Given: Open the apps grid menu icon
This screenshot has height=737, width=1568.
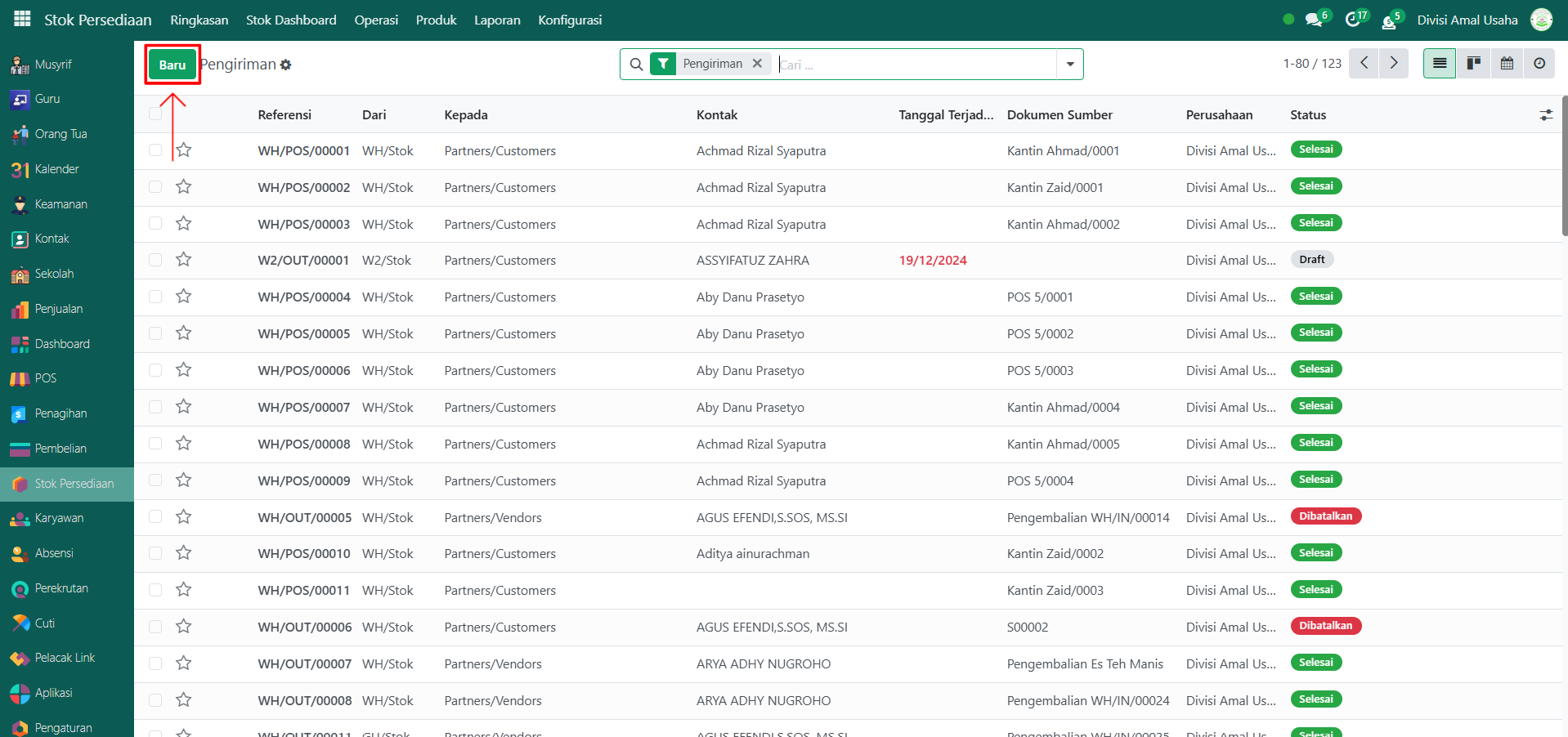Looking at the screenshot, I should [22, 19].
